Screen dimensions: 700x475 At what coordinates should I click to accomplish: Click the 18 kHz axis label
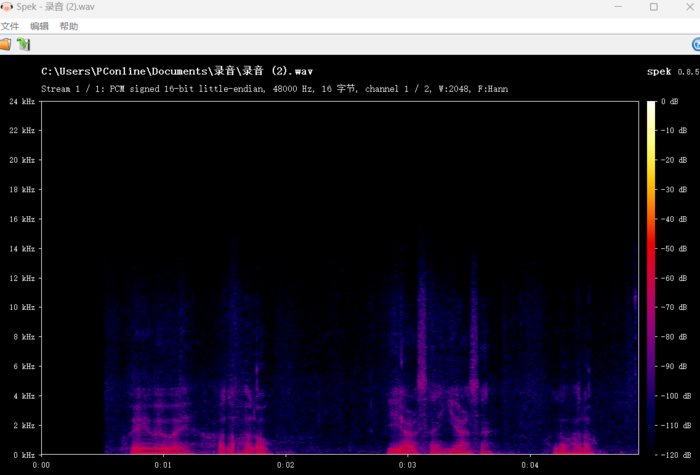pyautogui.click(x=22, y=189)
